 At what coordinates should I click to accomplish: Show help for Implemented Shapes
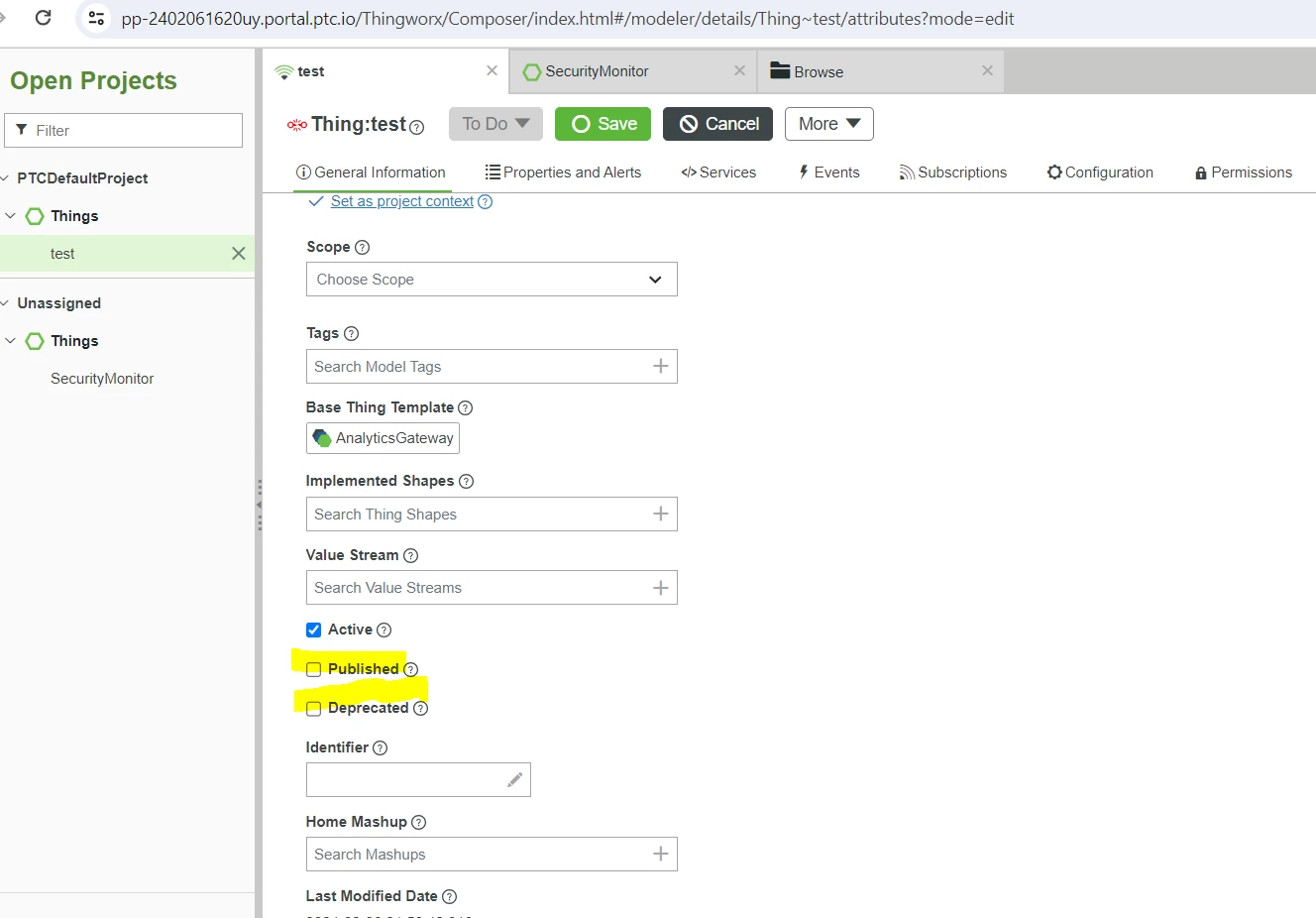coord(467,481)
